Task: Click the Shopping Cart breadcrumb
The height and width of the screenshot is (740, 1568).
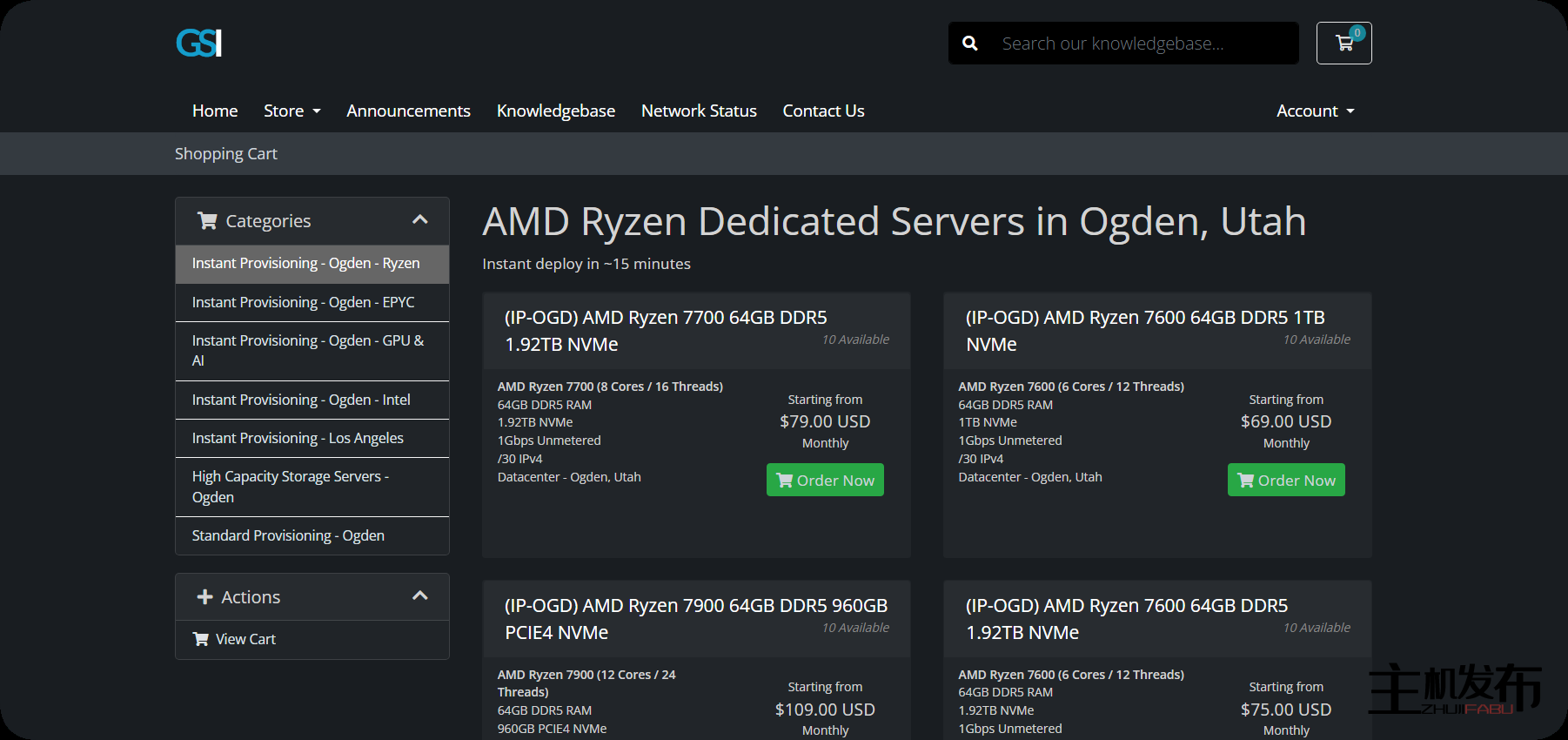Action: (226, 154)
